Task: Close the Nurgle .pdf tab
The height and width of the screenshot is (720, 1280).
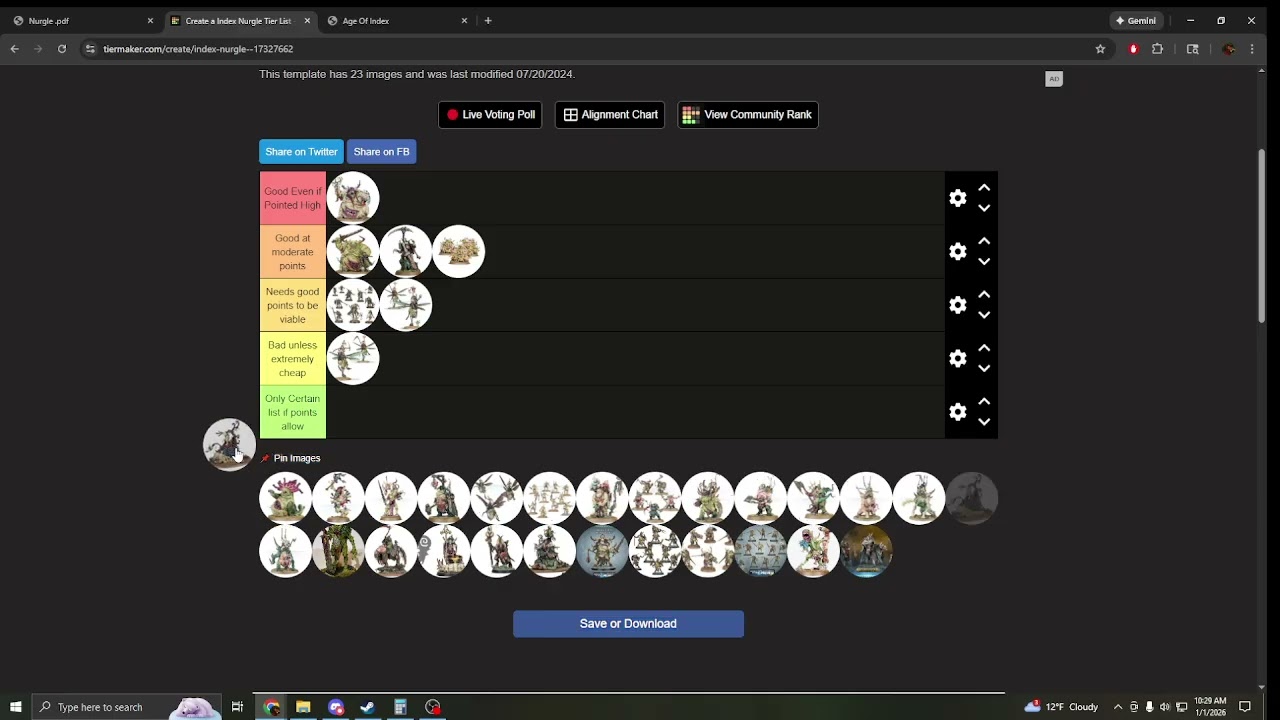Action: [150, 21]
